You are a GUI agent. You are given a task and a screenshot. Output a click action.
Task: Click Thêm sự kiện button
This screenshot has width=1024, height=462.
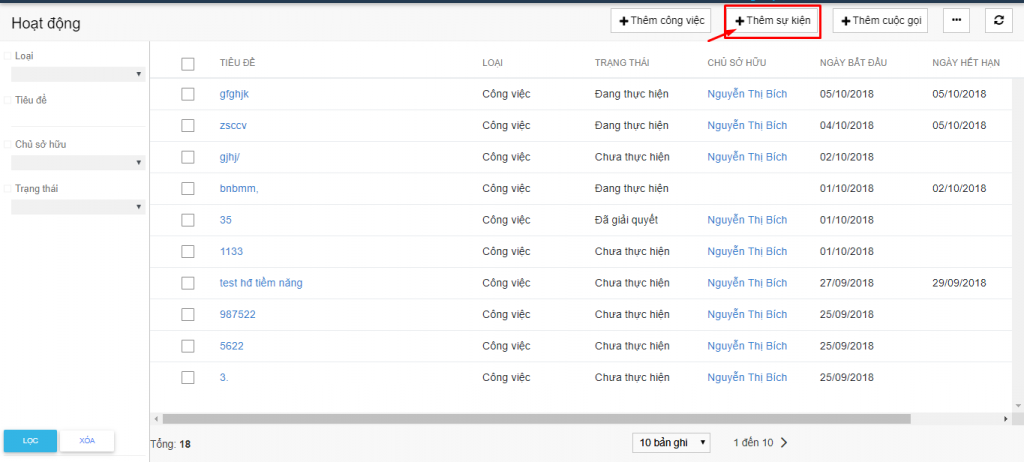(773, 21)
